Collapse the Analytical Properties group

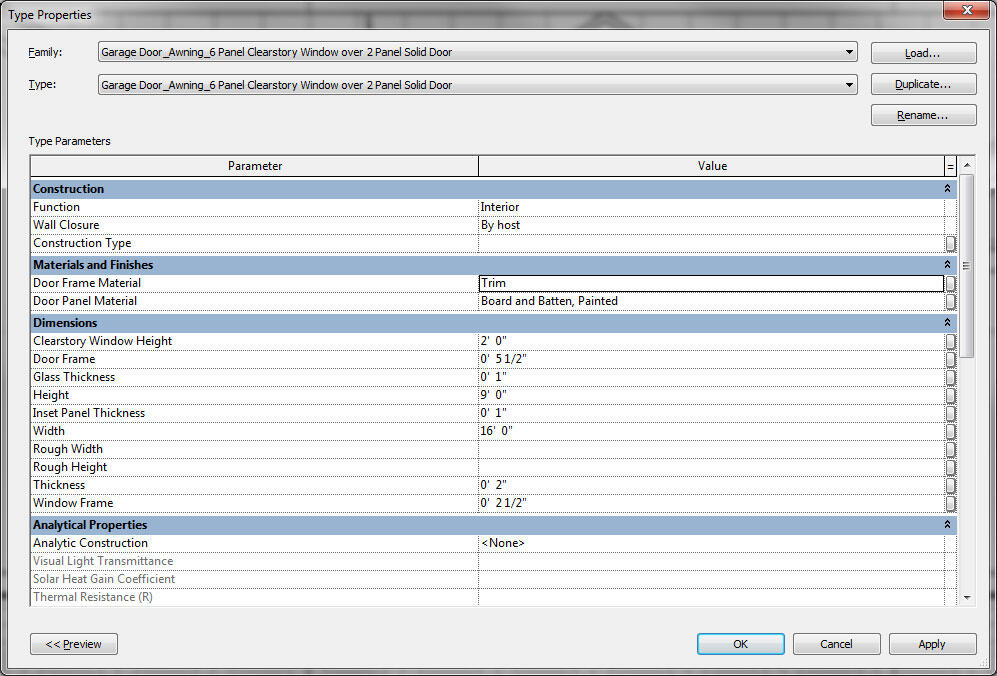[x=947, y=525]
